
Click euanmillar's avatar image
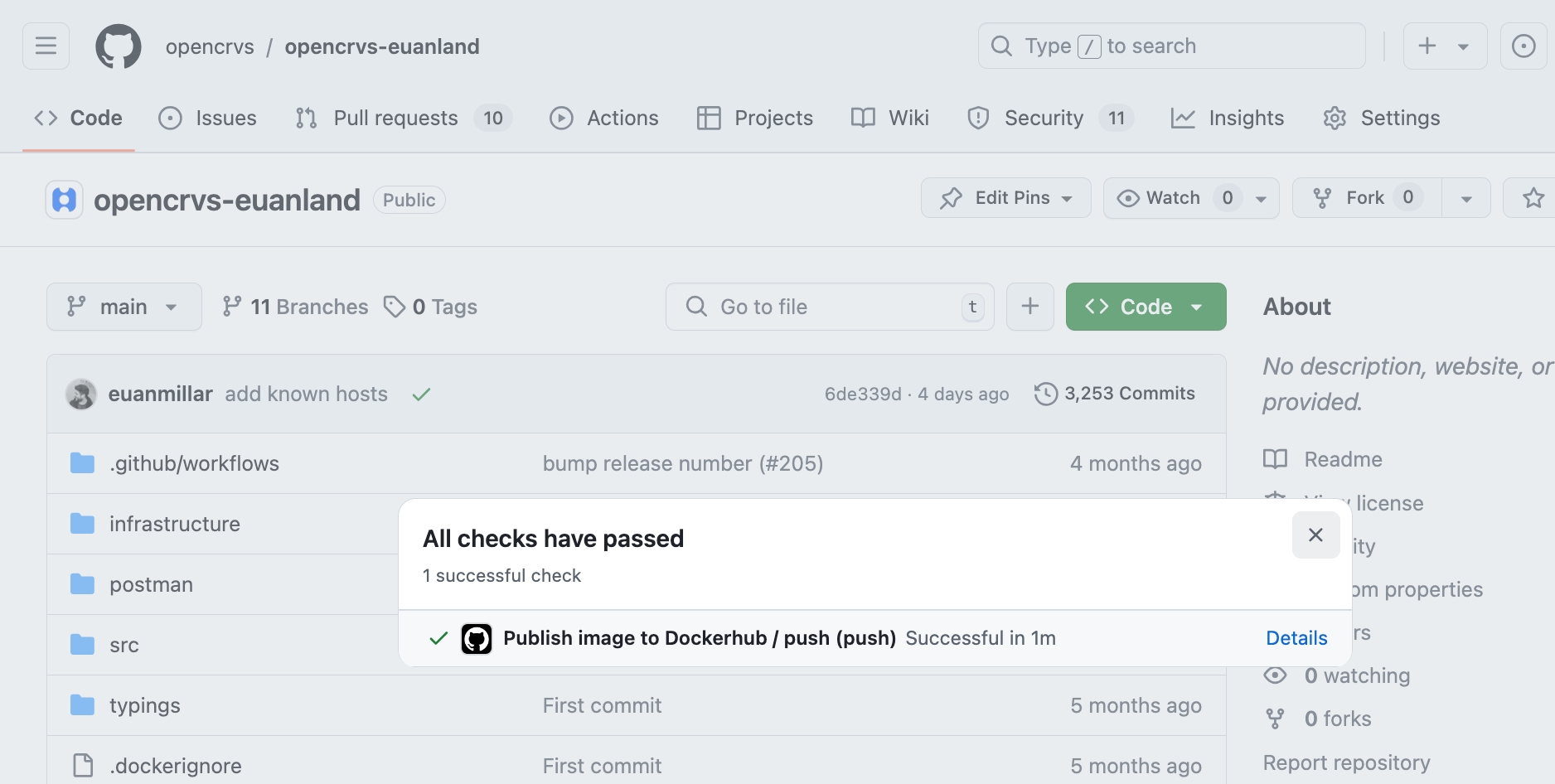pos(81,394)
